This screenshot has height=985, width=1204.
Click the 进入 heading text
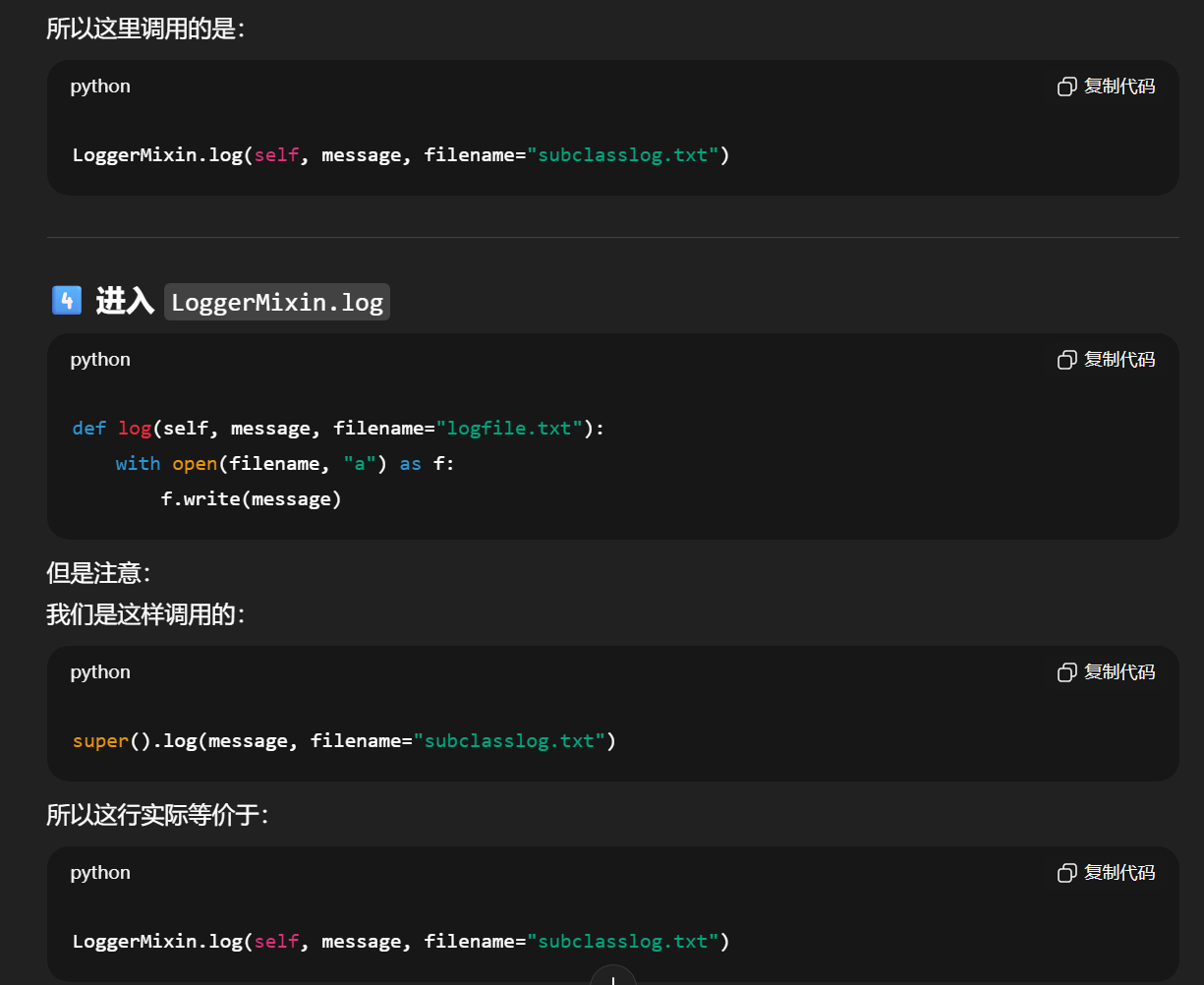[x=125, y=301]
